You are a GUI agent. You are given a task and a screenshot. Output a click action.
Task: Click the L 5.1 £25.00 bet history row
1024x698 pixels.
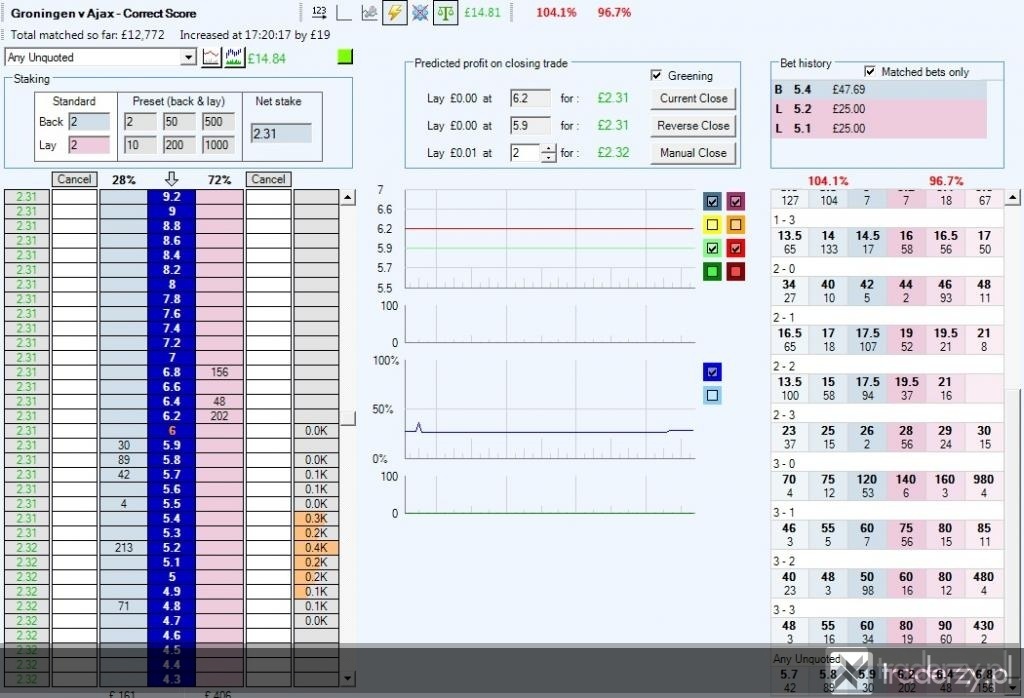(x=880, y=129)
